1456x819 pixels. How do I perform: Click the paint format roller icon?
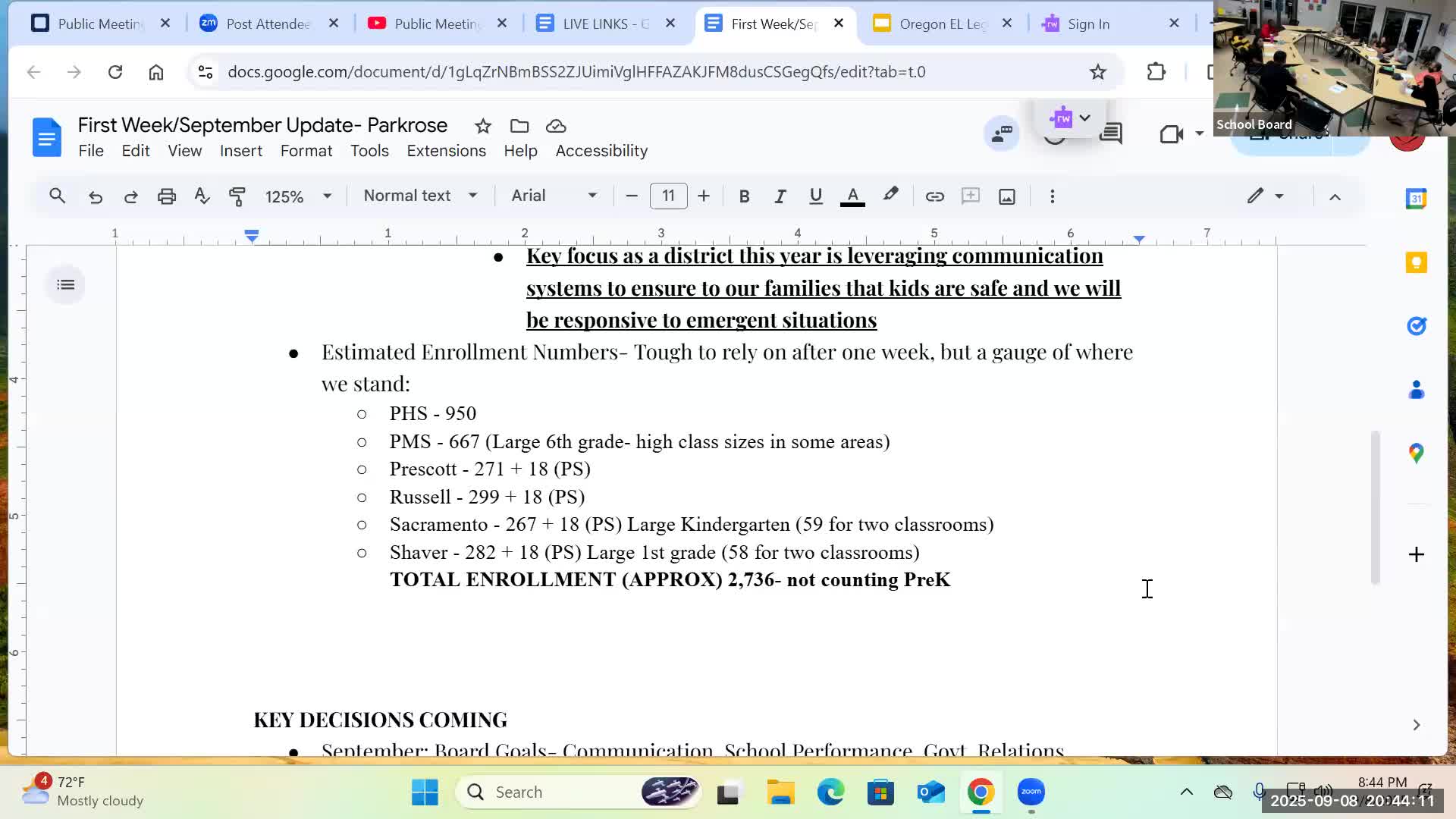[x=237, y=196]
